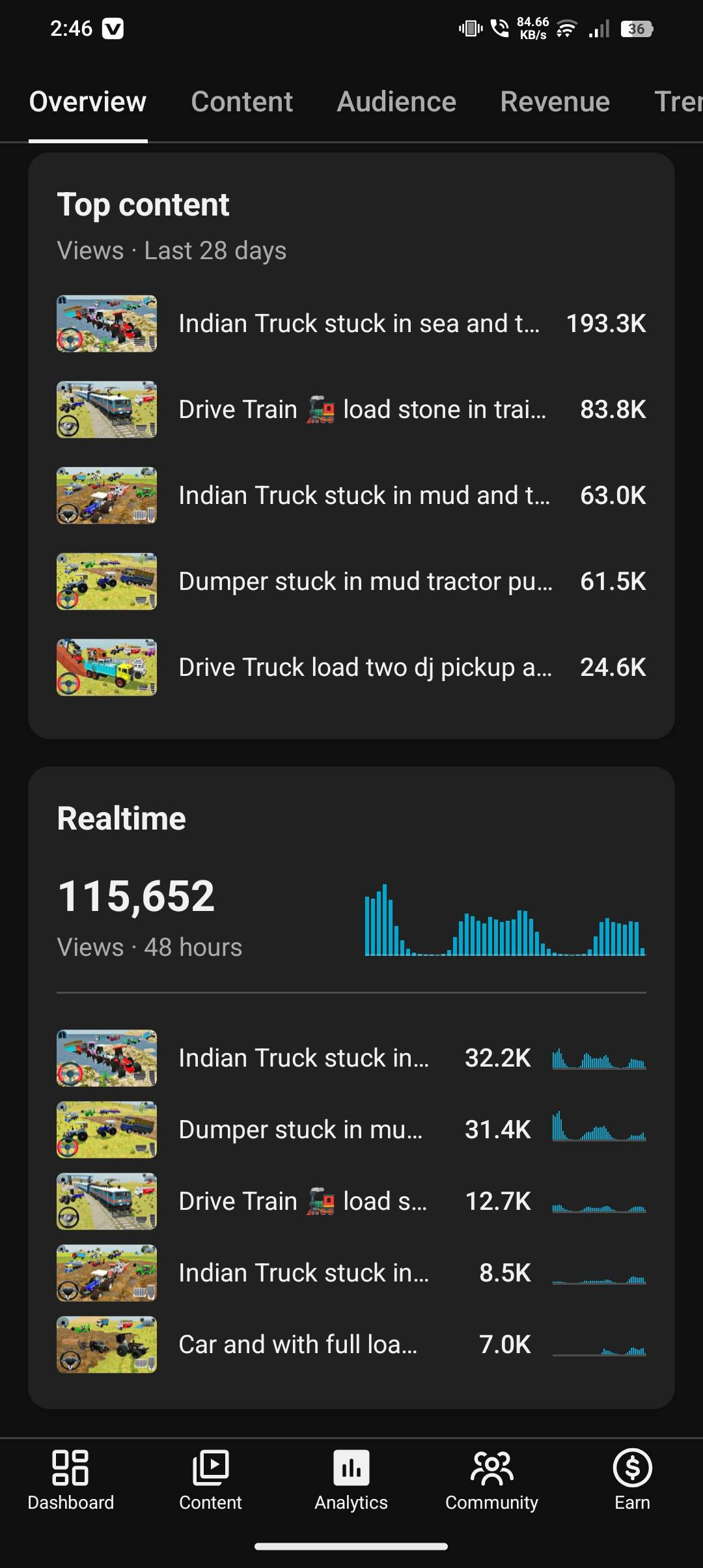
Task: Tap the Wi-Fi status icon
Action: point(566,29)
